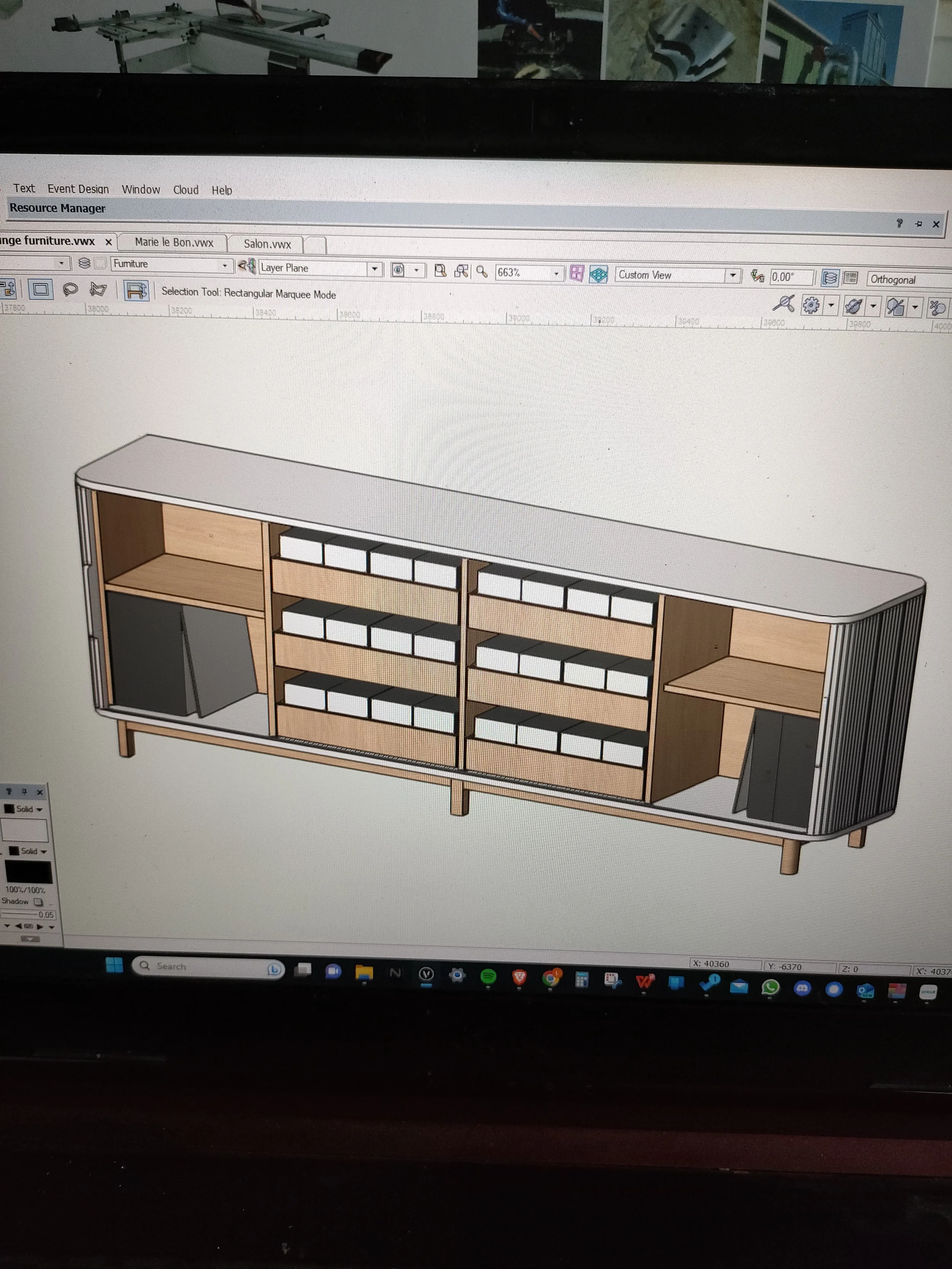Toggle Selection tool fifth mode icon
Image resolution: width=952 pixels, height=1269 pixels.
136,291
